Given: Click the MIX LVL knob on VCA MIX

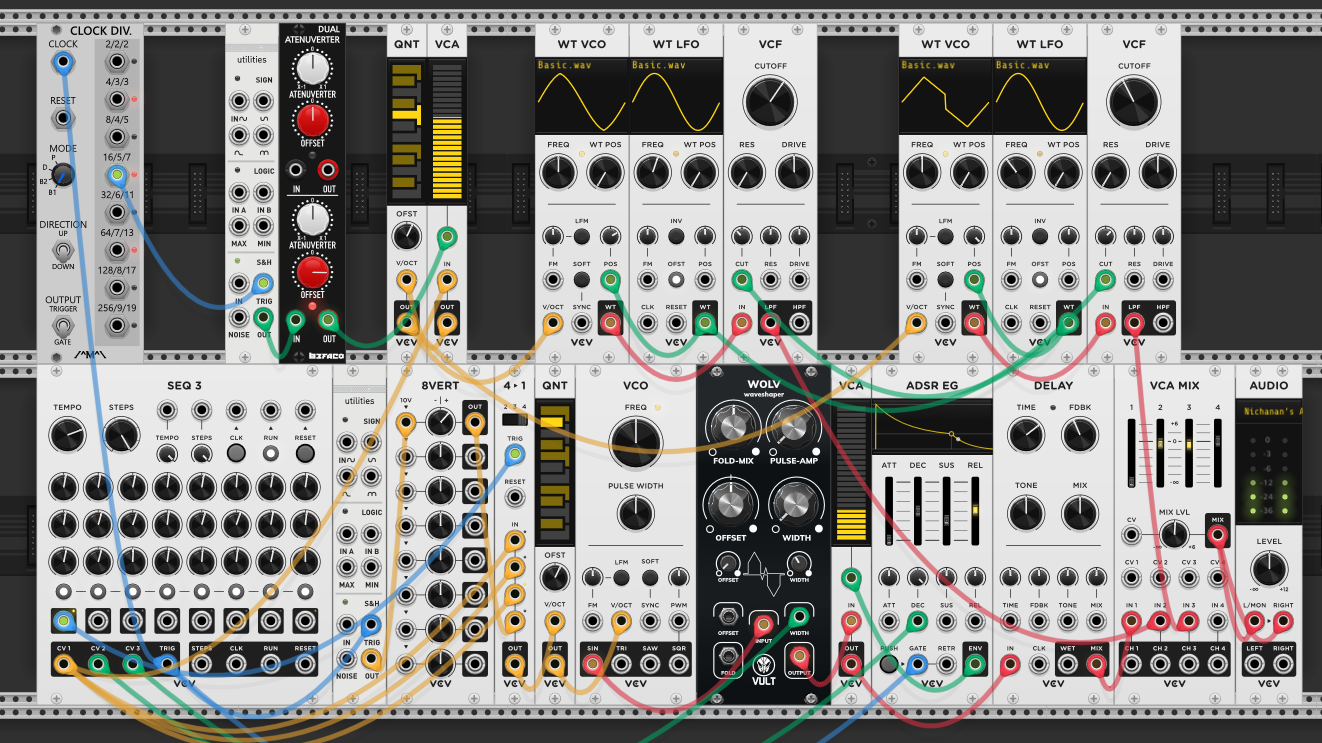Looking at the screenshot, I should [x=1174, y=534].
